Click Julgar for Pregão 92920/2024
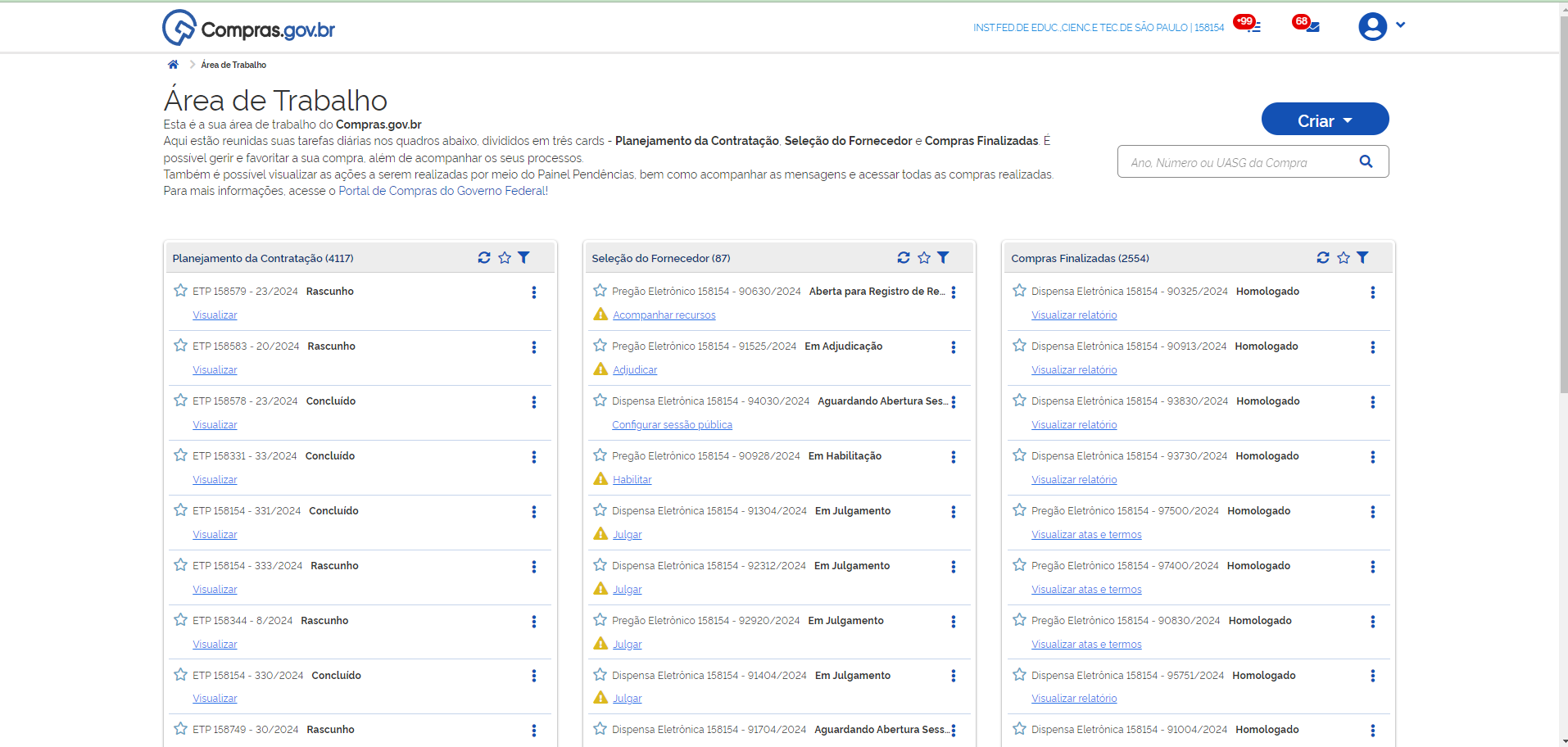 click(x=628, y=645)
